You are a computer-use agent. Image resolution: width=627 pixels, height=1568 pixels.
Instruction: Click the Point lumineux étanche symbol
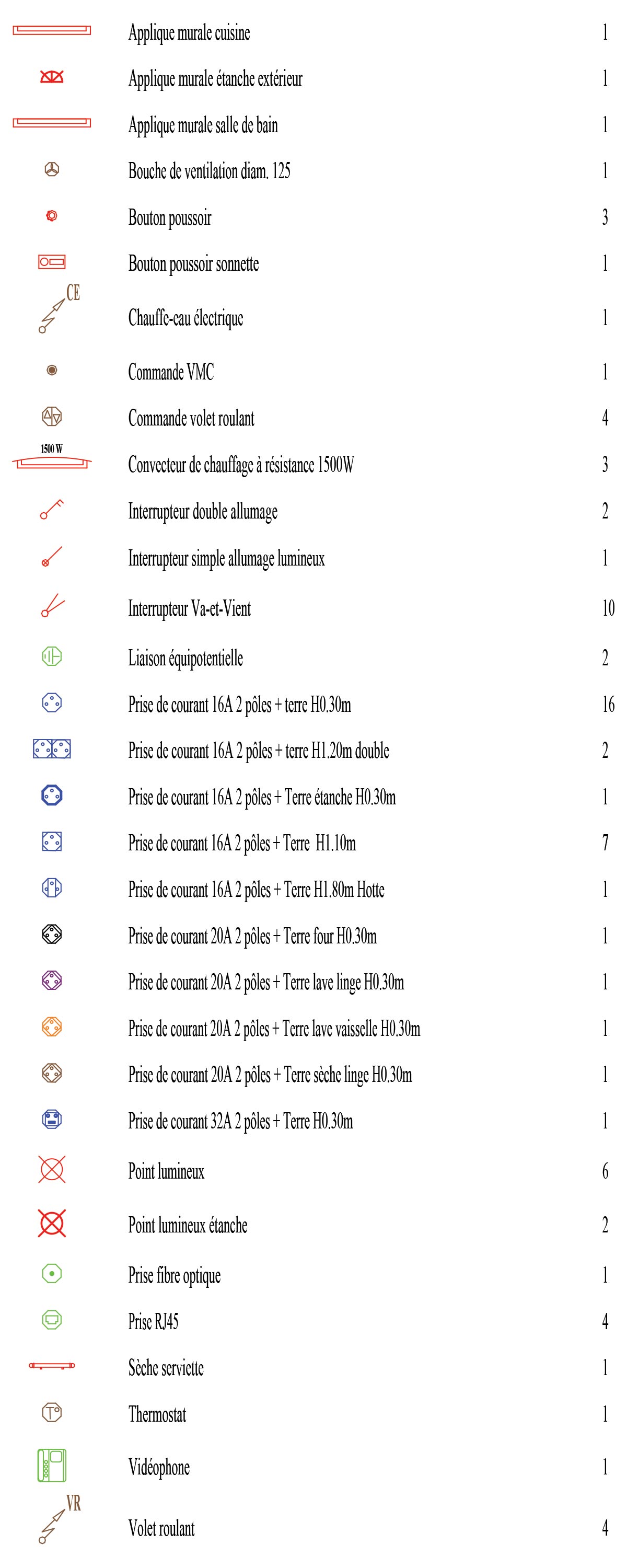pyautogui.click(x=52, y=1224)
